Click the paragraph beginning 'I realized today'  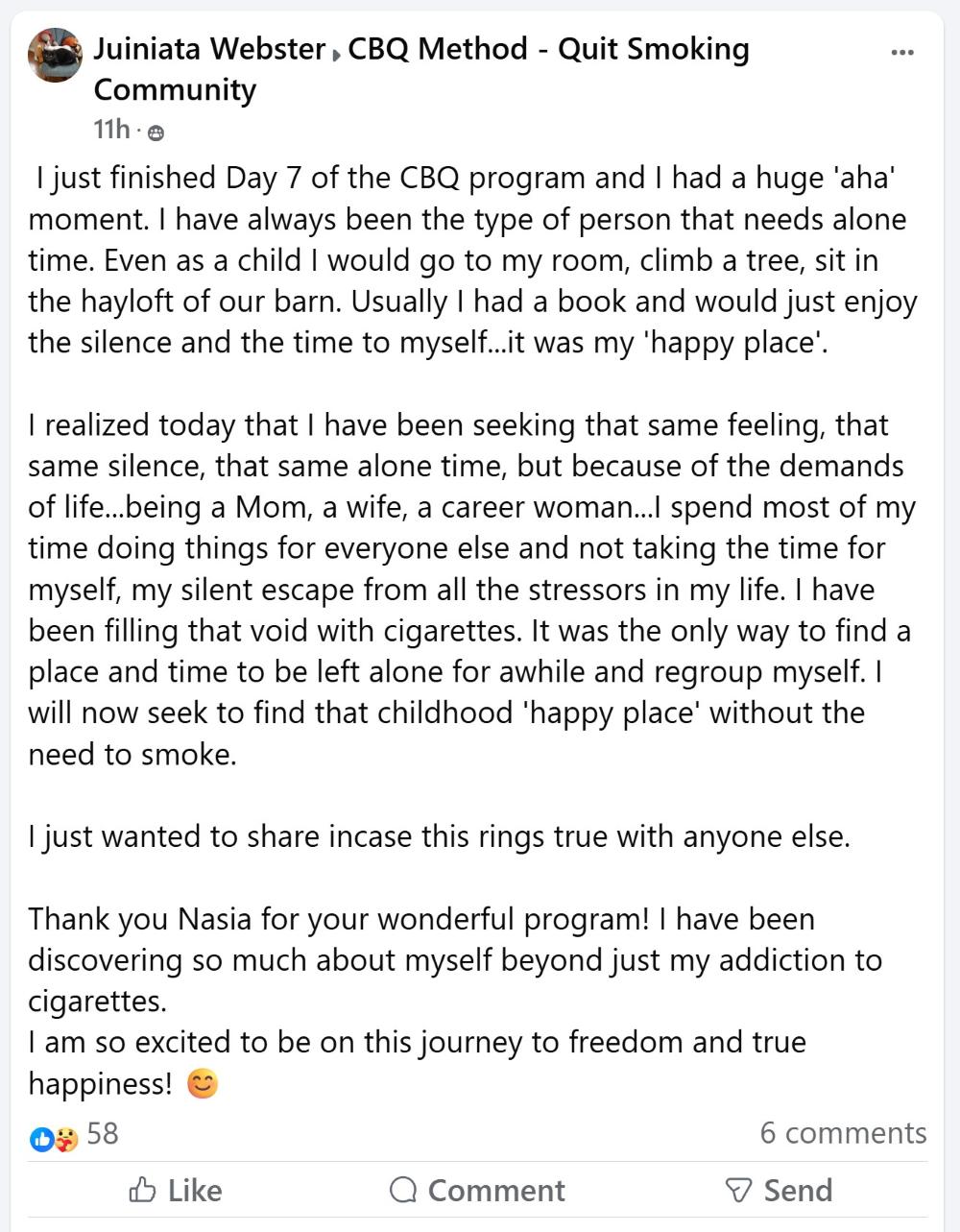[470, 590]
